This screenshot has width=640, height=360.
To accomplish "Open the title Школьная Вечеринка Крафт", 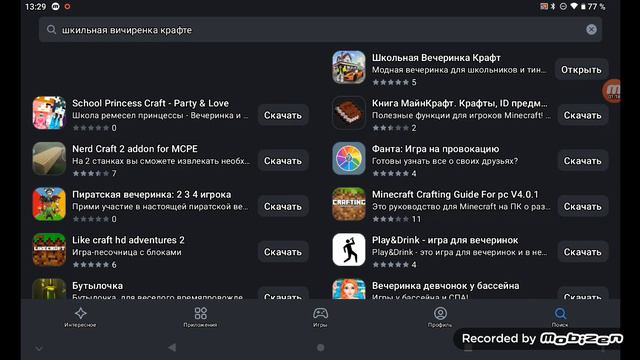I will click(x=436, y=58).
